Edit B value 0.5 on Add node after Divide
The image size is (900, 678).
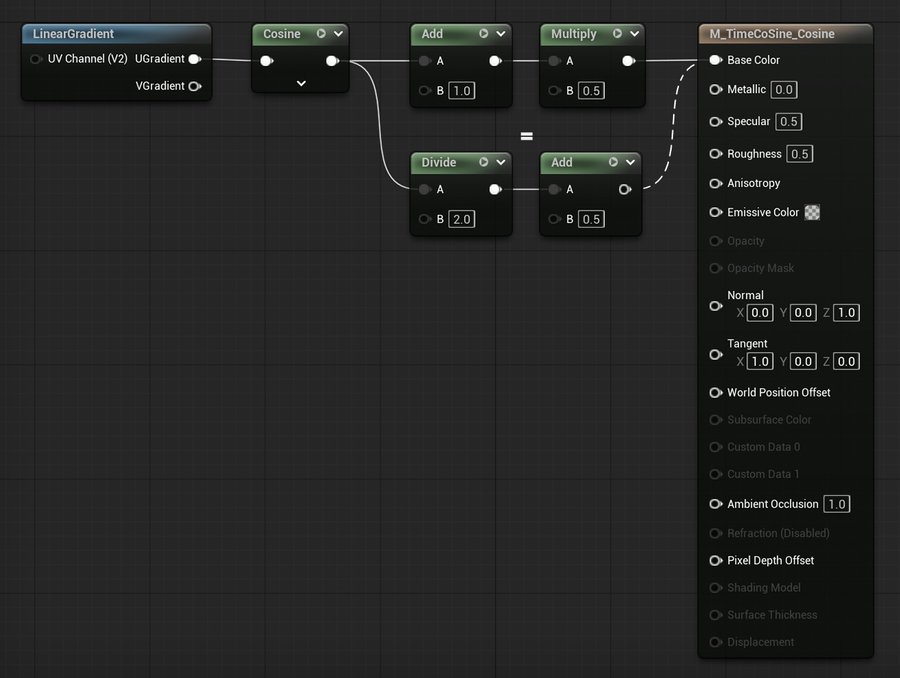click(x=591, y=219)
